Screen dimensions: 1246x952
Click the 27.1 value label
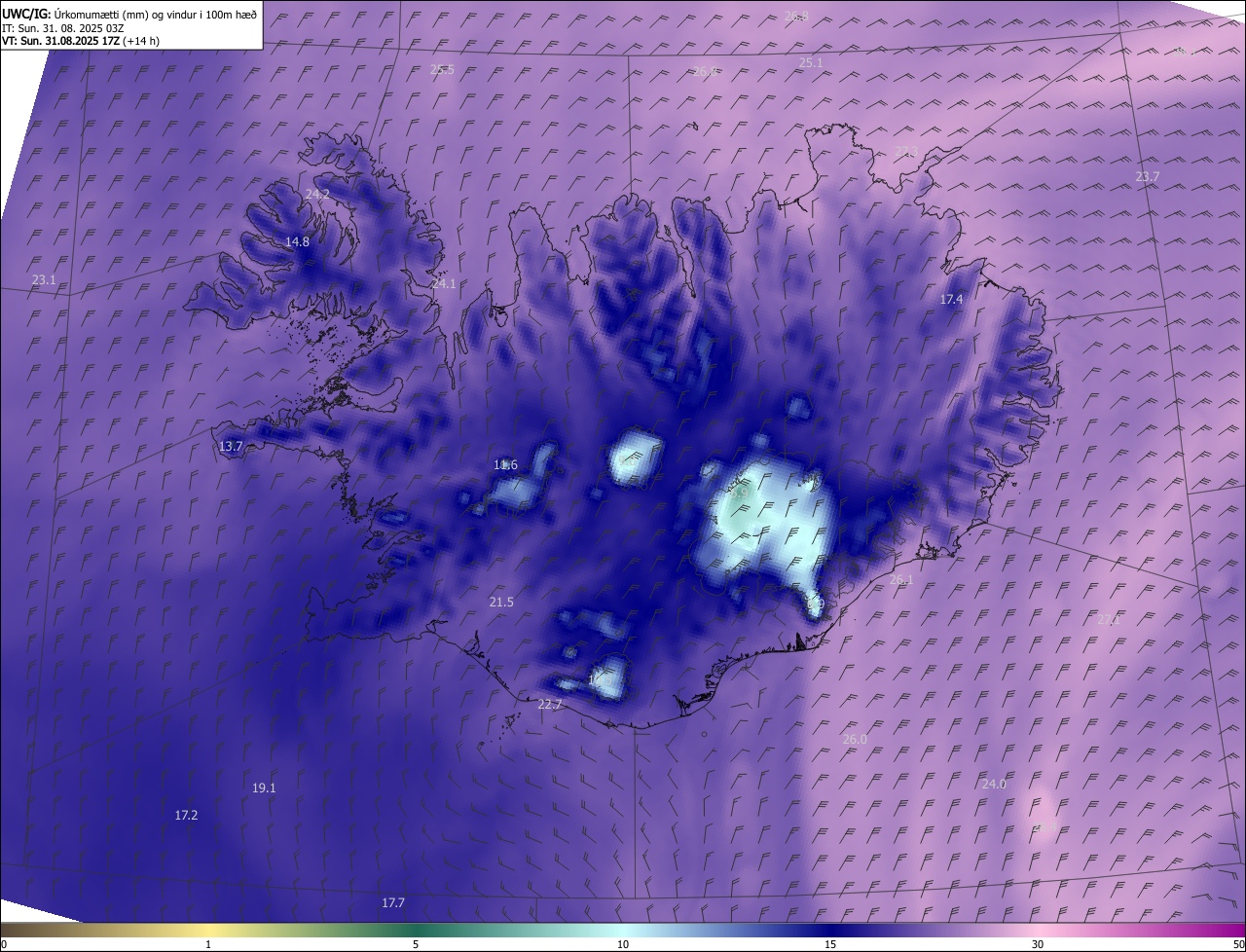pyautogui.click(x=1109, y=620)
